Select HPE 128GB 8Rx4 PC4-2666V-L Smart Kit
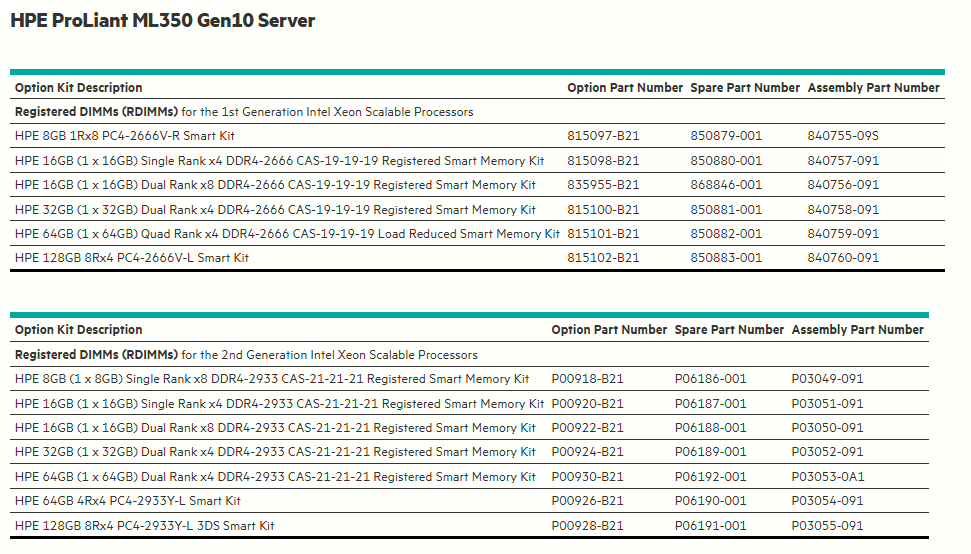 click(x=132, y=258)
